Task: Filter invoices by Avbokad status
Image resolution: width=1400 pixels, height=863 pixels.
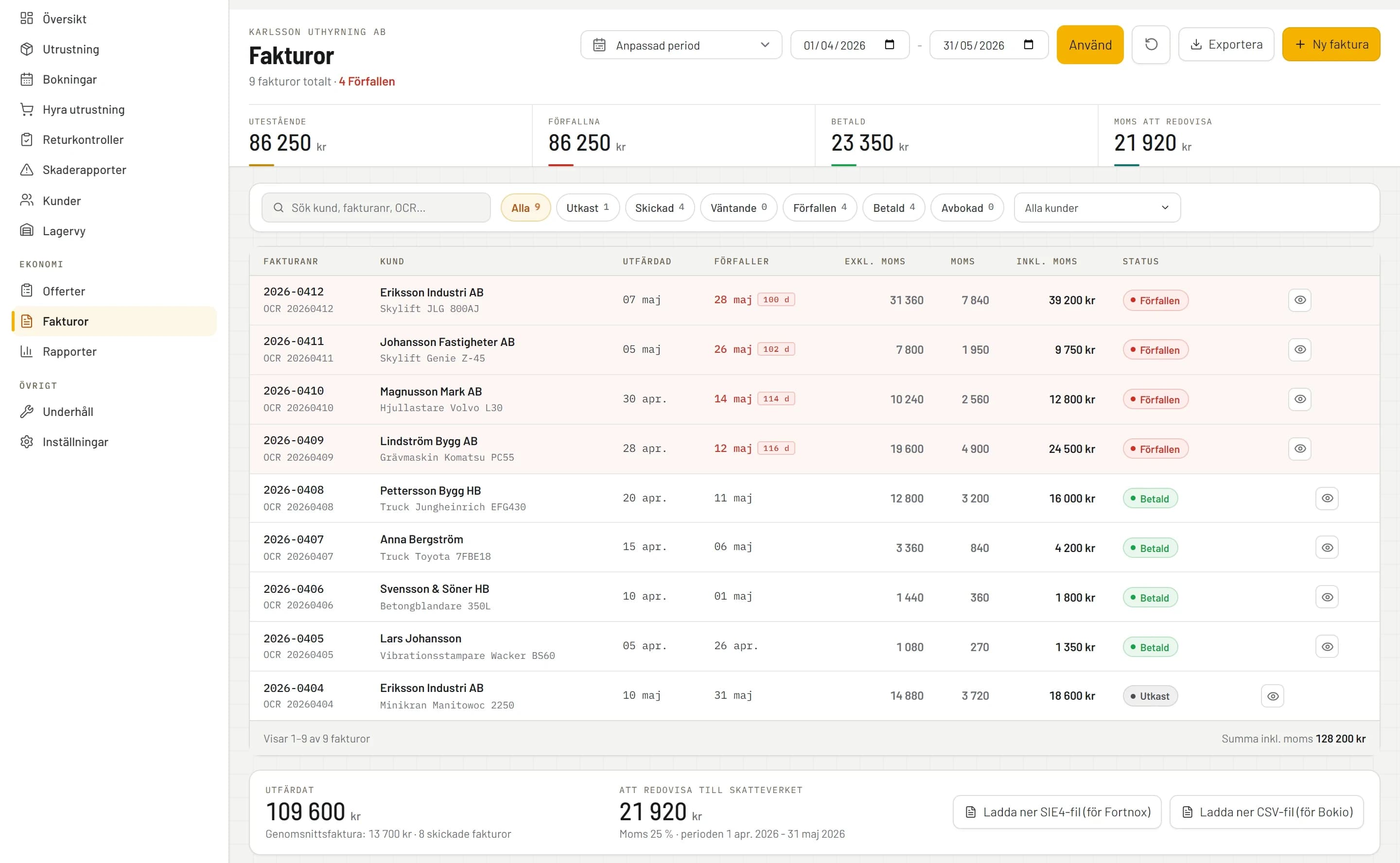Action: click(x=967, y=208)
